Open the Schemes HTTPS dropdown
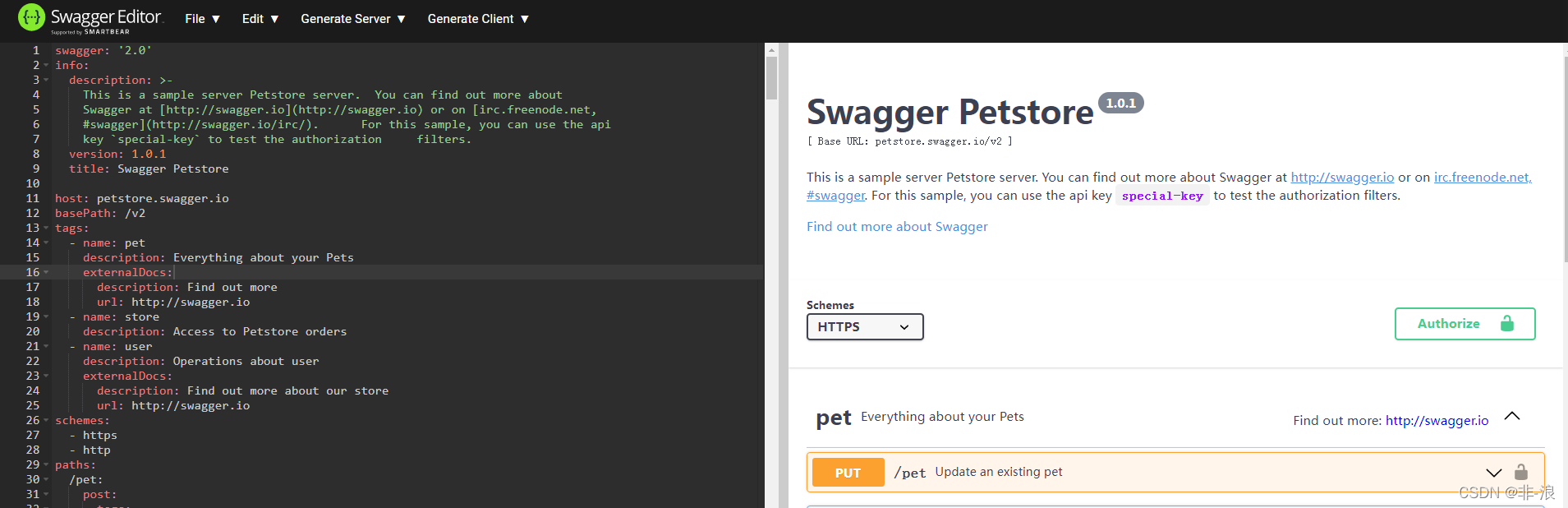Image resolution: width=1568 pixels, height=508 pixels. [x=865, y=326]
